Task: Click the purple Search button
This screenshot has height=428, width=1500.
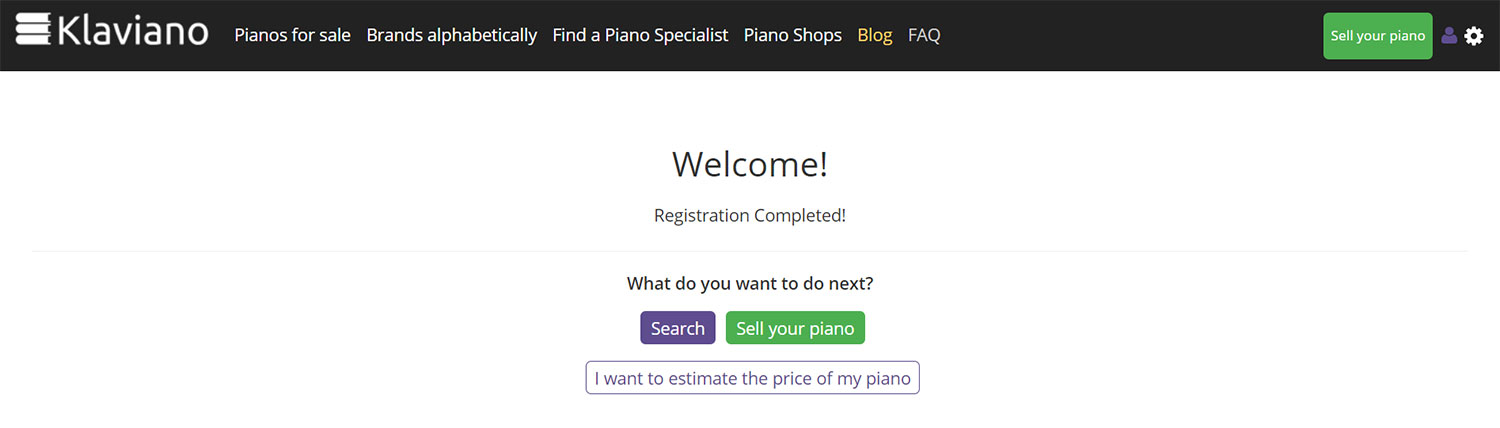Action: click(677, 328)
